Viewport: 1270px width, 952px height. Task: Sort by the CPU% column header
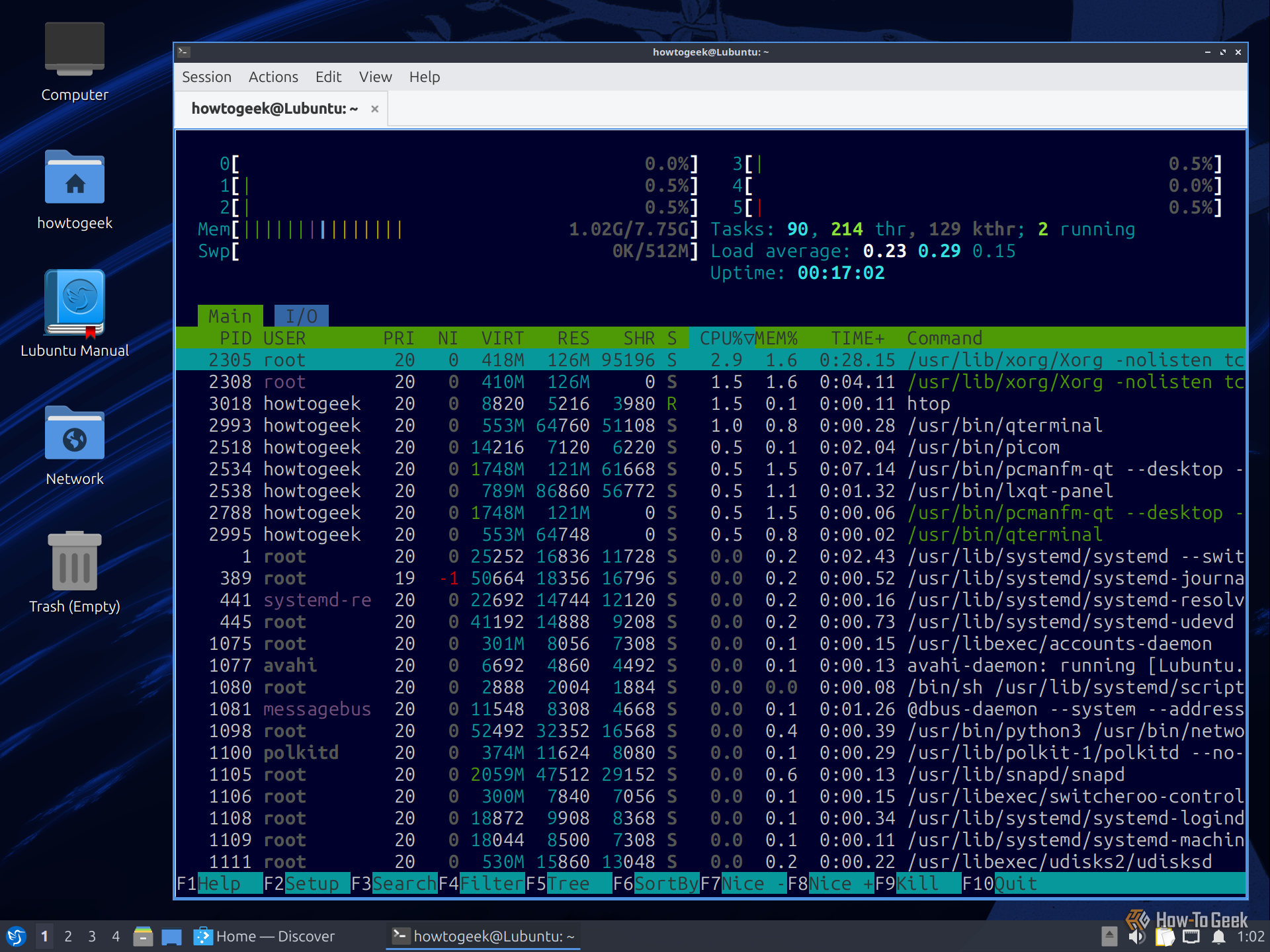(721, 338)
